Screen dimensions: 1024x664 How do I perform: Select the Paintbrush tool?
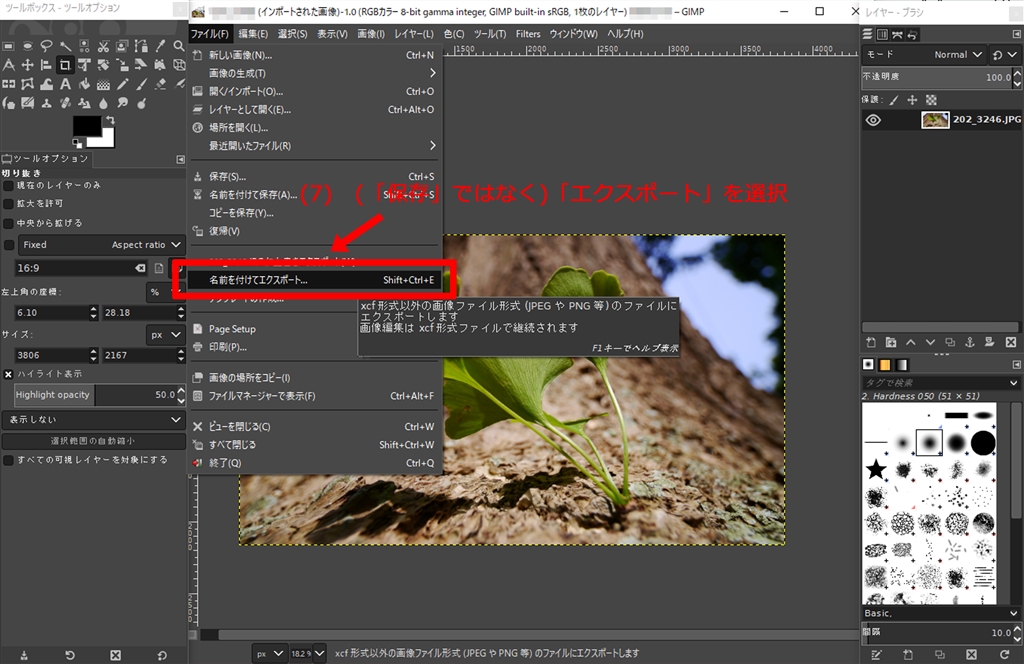tap(141, 84)
